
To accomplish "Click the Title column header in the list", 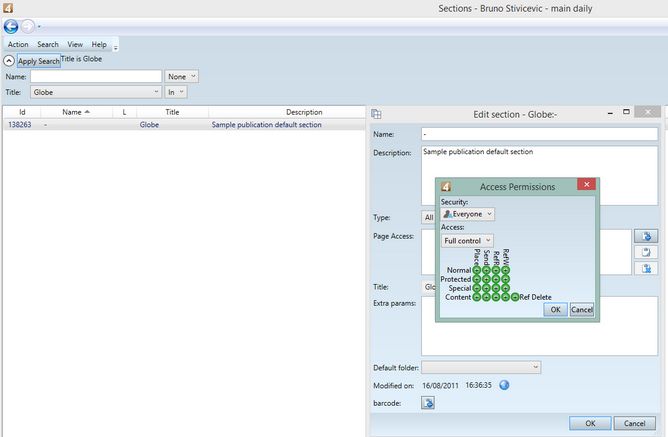I will coord(172,112).
